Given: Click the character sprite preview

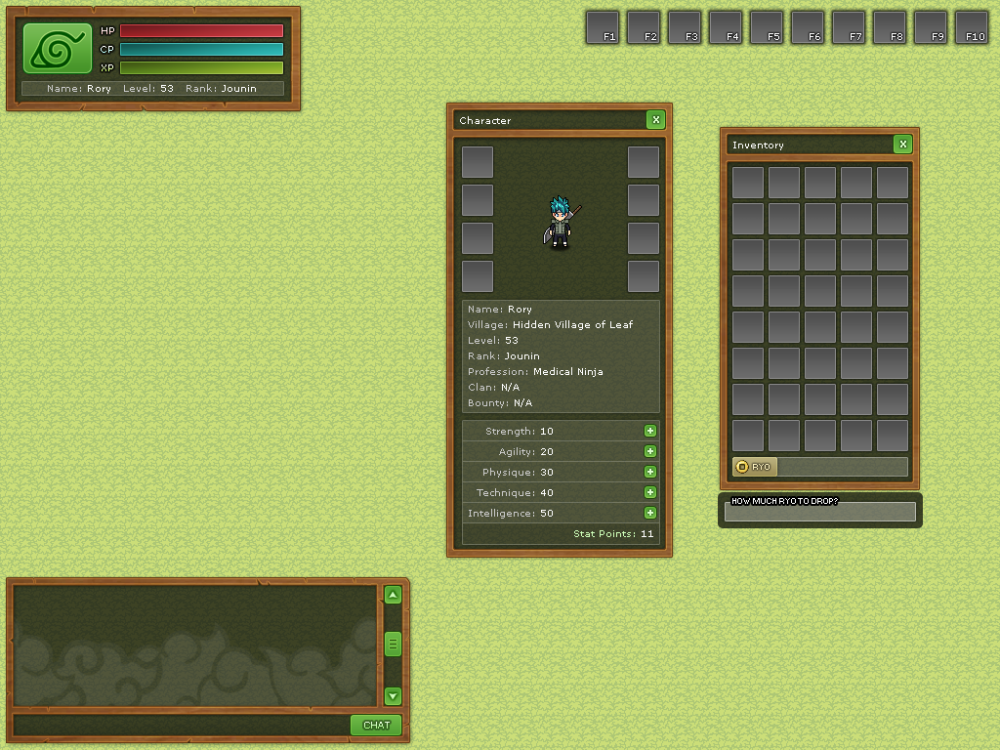Looking at the screenshot, I should (560, 222).
